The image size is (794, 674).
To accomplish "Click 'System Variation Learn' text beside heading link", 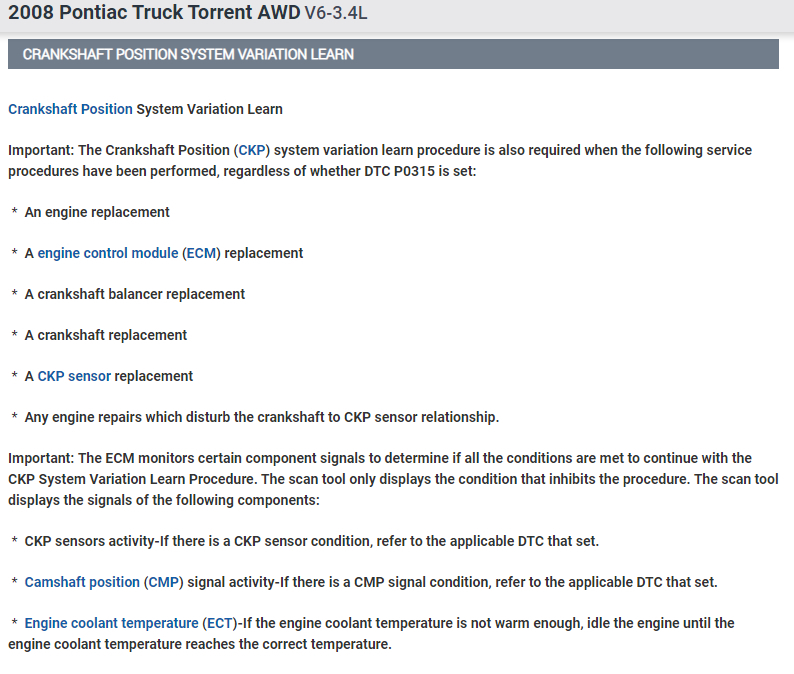I will coord(210,109).
